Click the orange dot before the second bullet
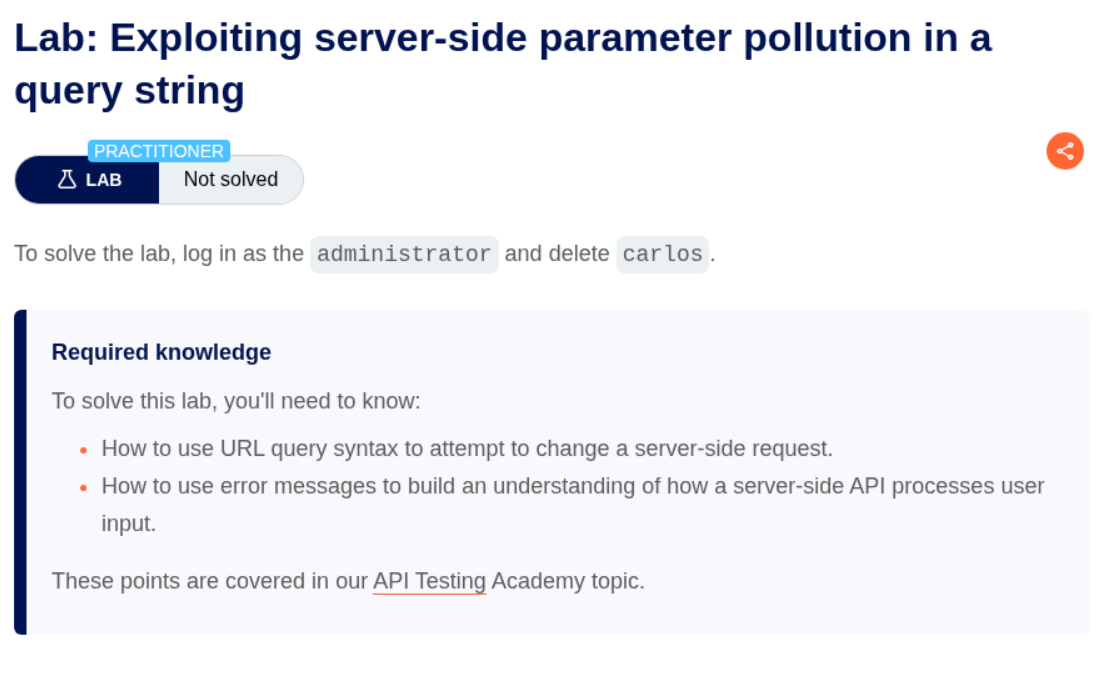 pyautogui.click(x=84, y=487)
